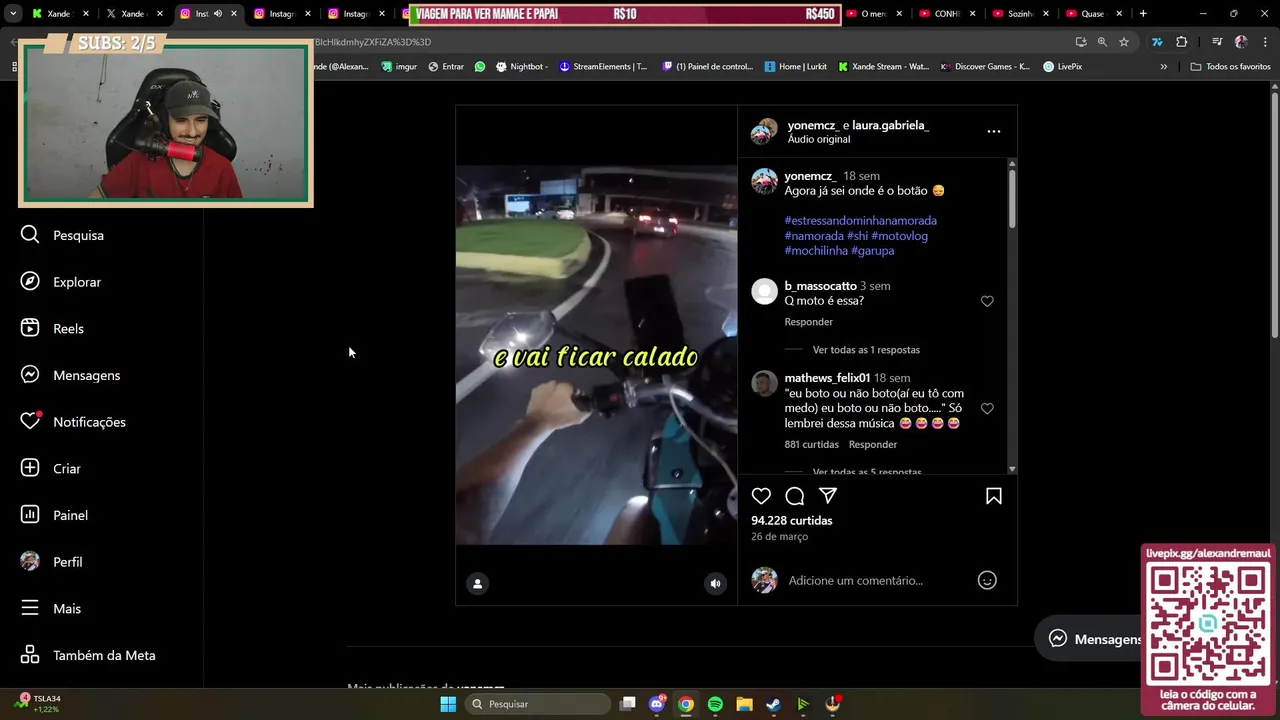Image resolution: width=1280 pixels, height=720 pixels.
Task: Go to Reels in sidebar
Action: 52,329
